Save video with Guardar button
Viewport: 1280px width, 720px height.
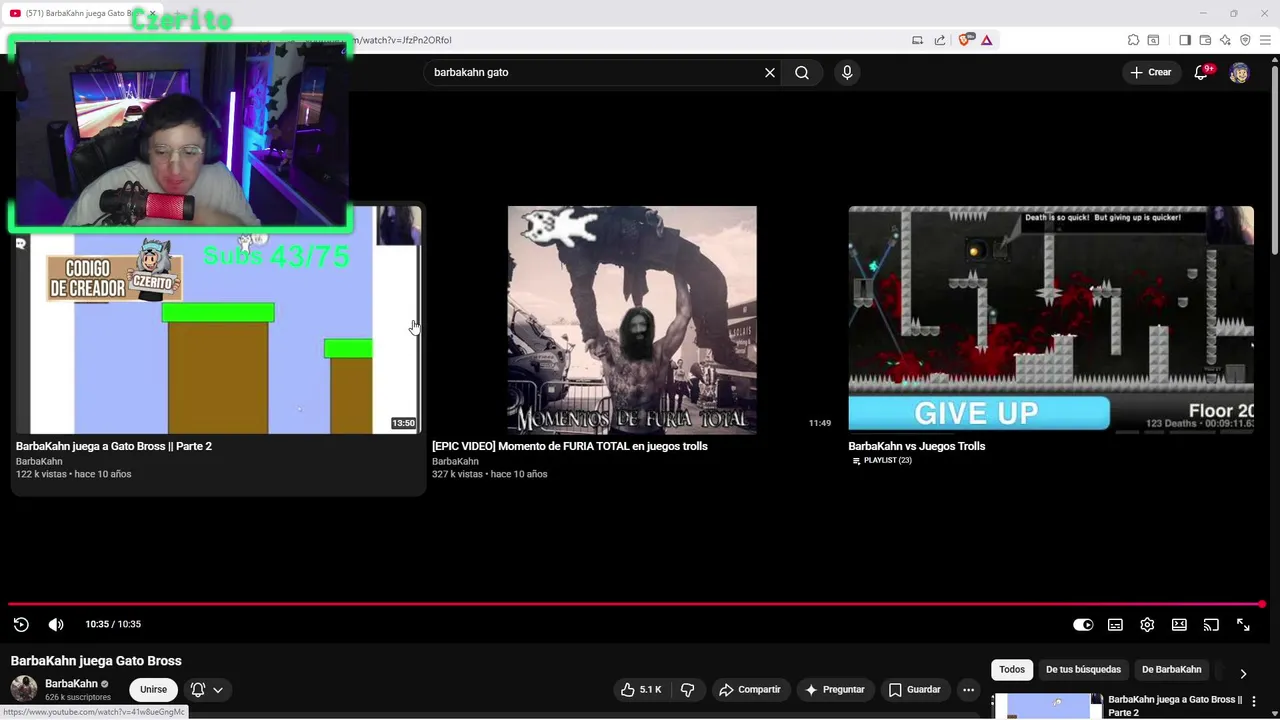(914, 689)
